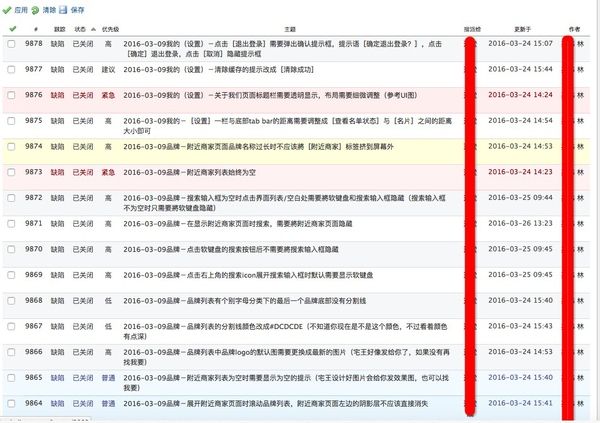Open issue number 9868 link

point(34,301)
